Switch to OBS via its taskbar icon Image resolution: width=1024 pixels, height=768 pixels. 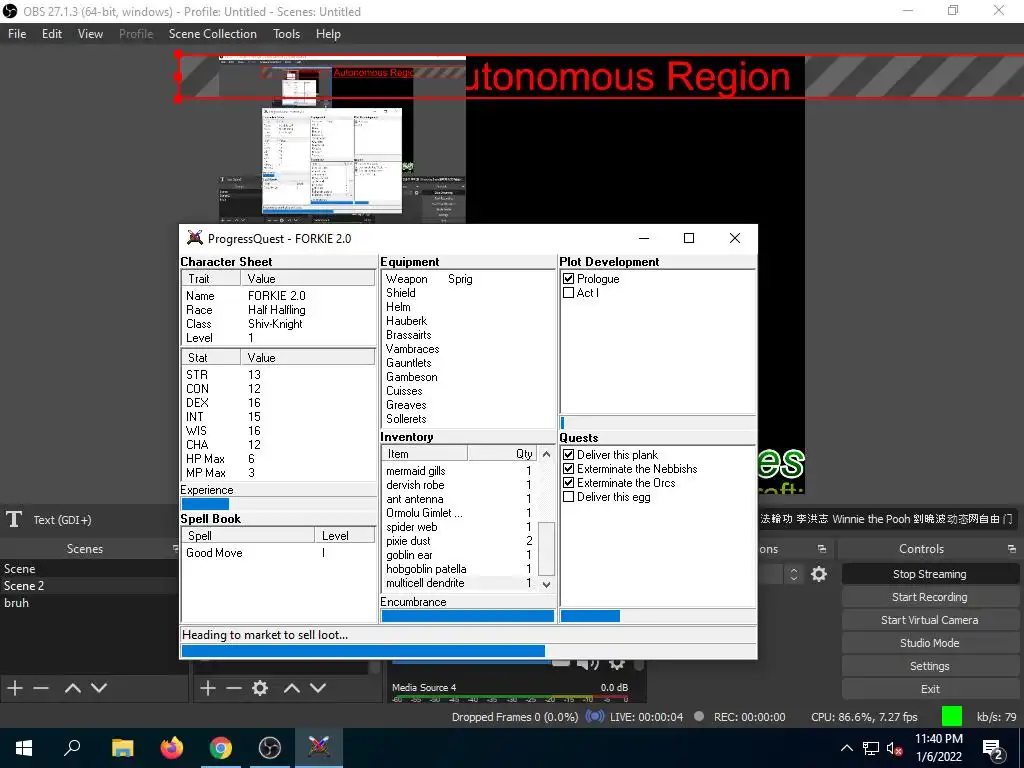tap(270, 748)
